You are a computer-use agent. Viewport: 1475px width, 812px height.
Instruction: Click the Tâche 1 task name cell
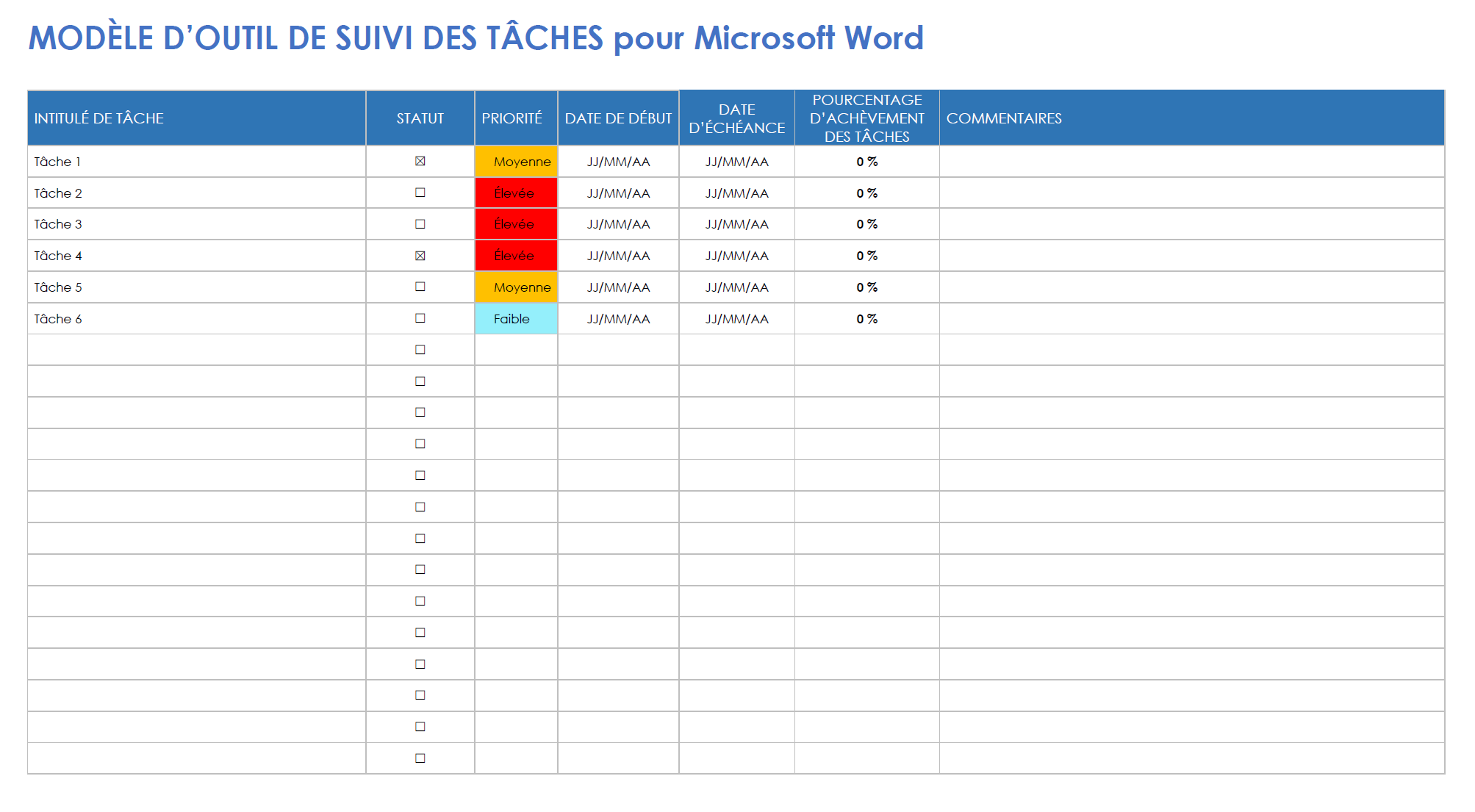click(196, 162)
